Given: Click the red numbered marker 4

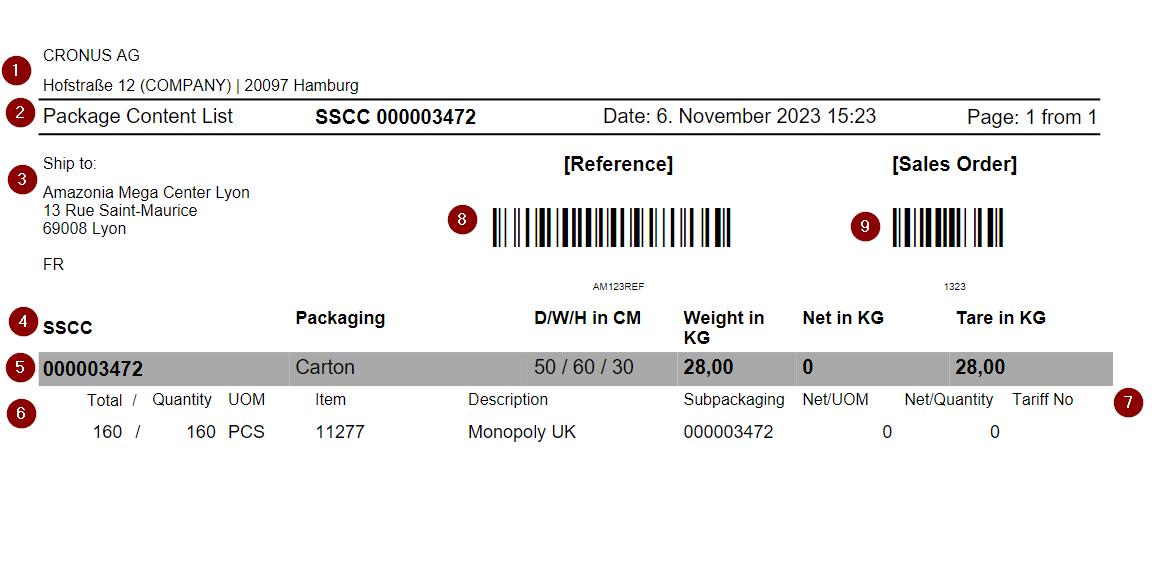Looking at the screenshot, I should (23, 322).
